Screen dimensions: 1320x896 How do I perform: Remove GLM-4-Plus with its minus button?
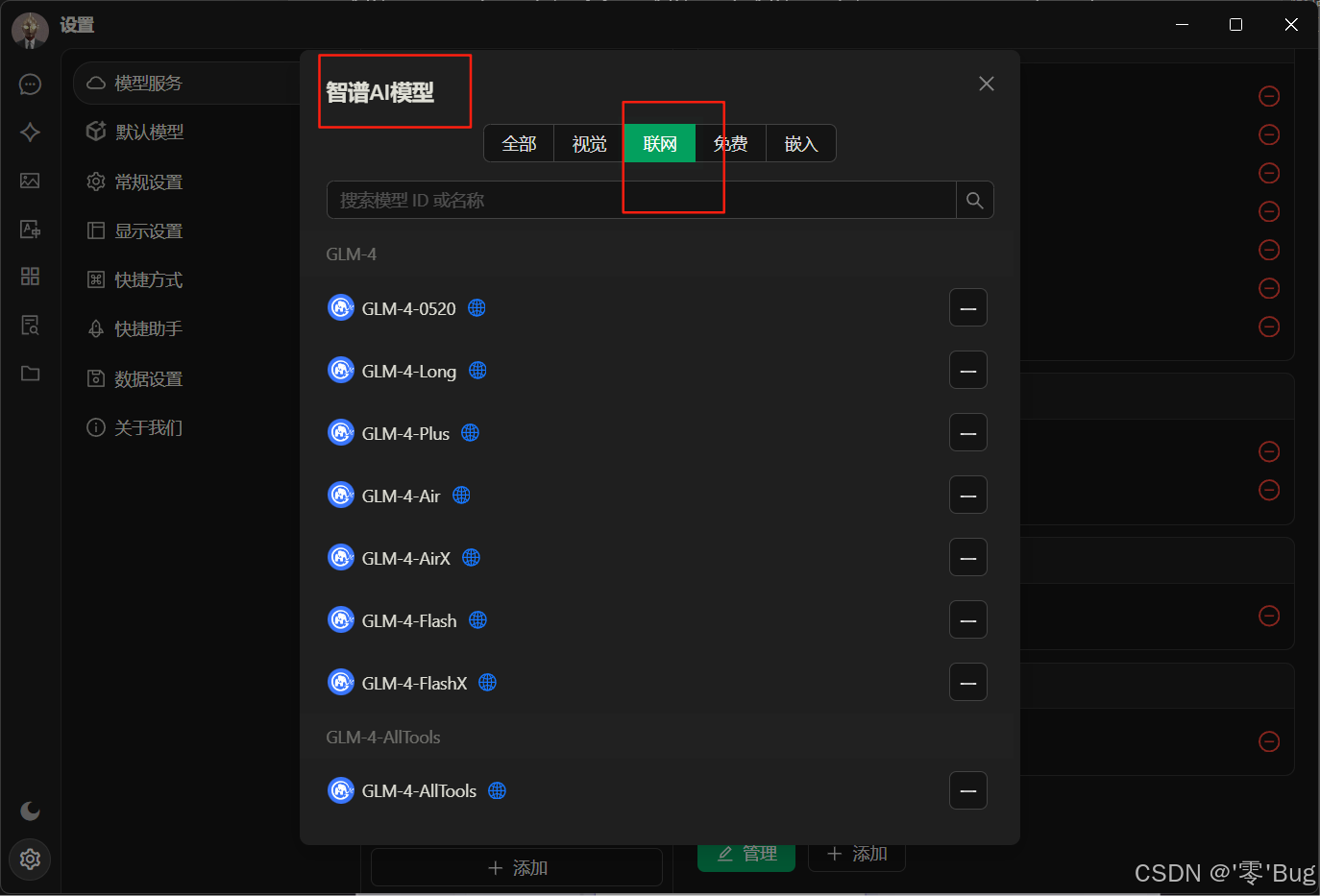coord(968,433)
